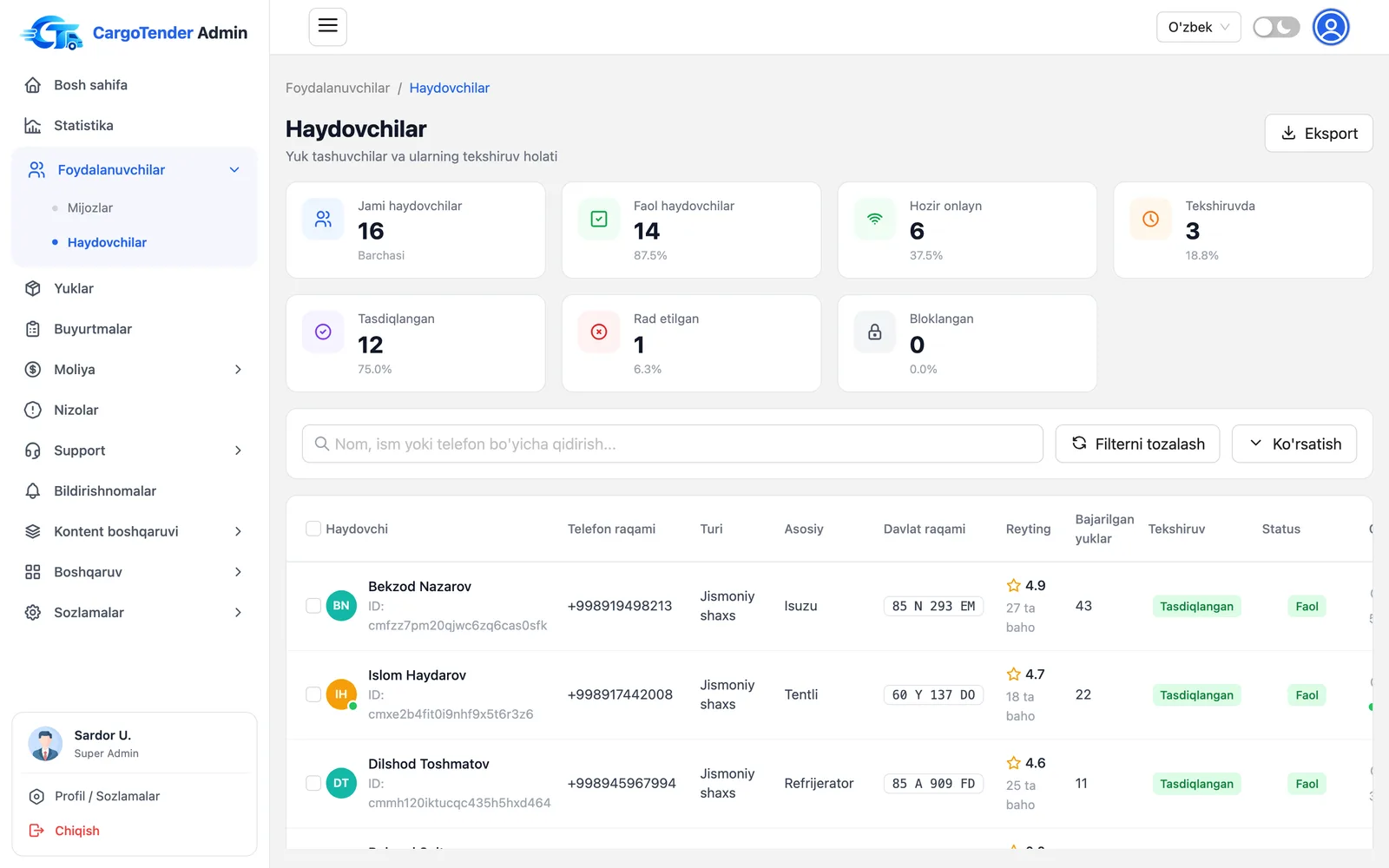Click the Bloklangan lock icon
Image resolution: width=1389 pixels, height=868 pixels.
pyautogui.click(x=875, y=332)
